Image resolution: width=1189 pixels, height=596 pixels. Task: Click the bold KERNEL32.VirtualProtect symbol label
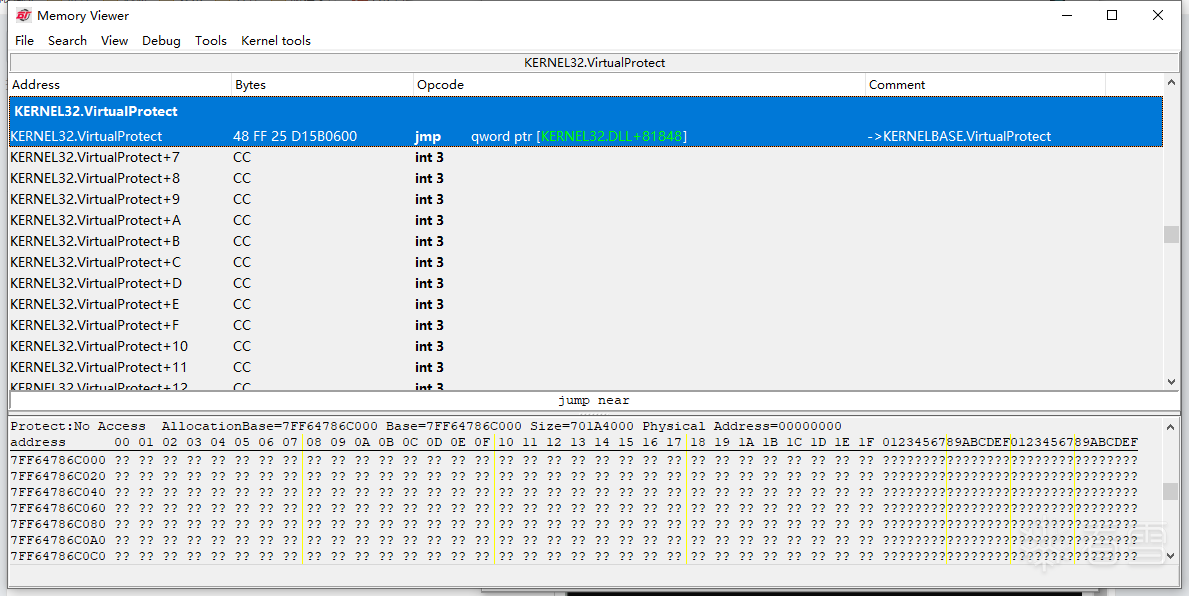click(x=96, y=111)
